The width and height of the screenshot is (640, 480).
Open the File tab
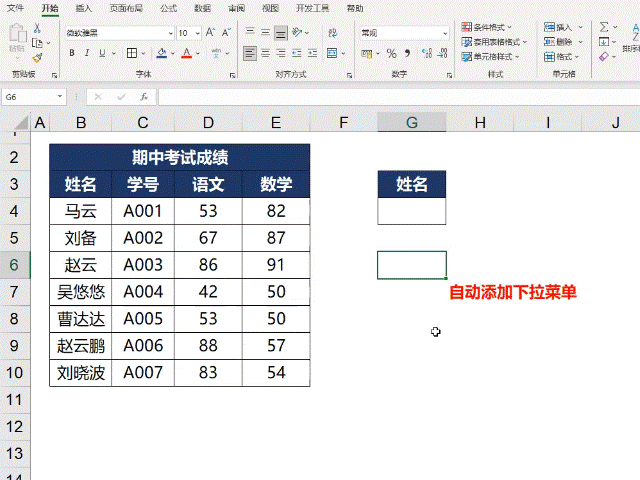click(x=16, y=8)
